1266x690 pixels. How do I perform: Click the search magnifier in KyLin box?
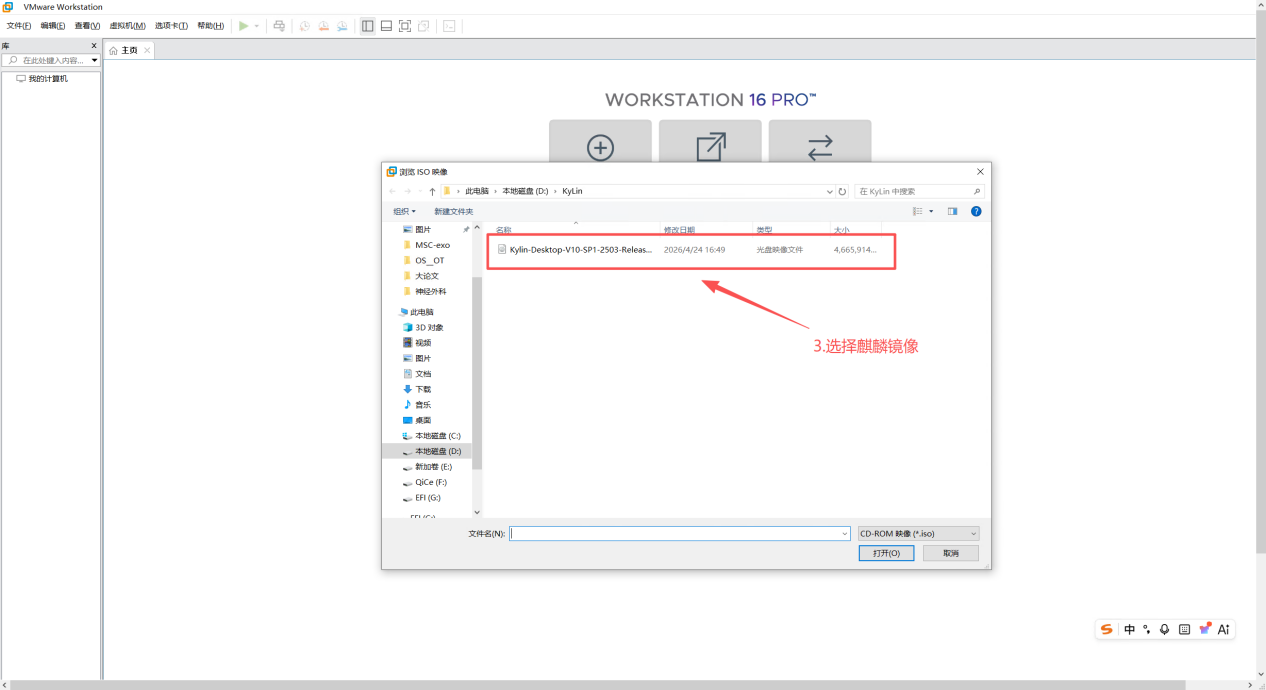tap(977, 191)
